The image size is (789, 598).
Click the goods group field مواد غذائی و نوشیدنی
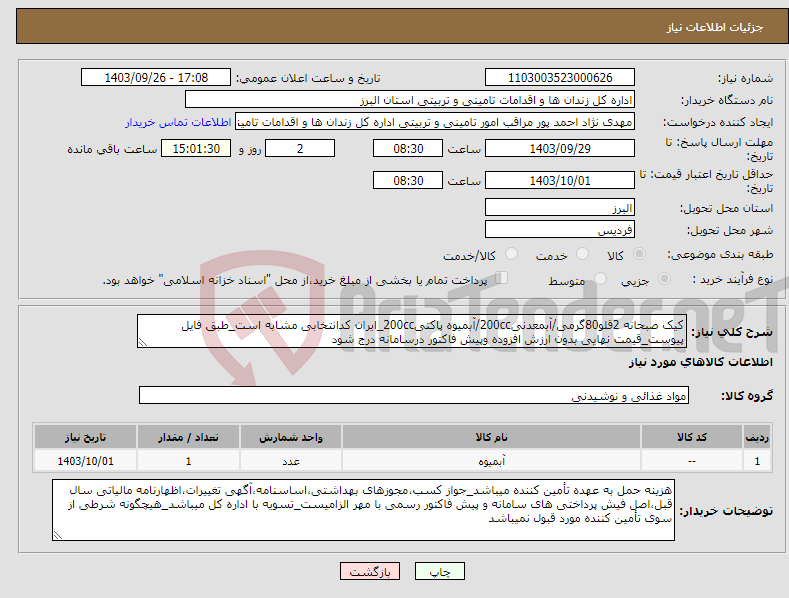(414, 396)
